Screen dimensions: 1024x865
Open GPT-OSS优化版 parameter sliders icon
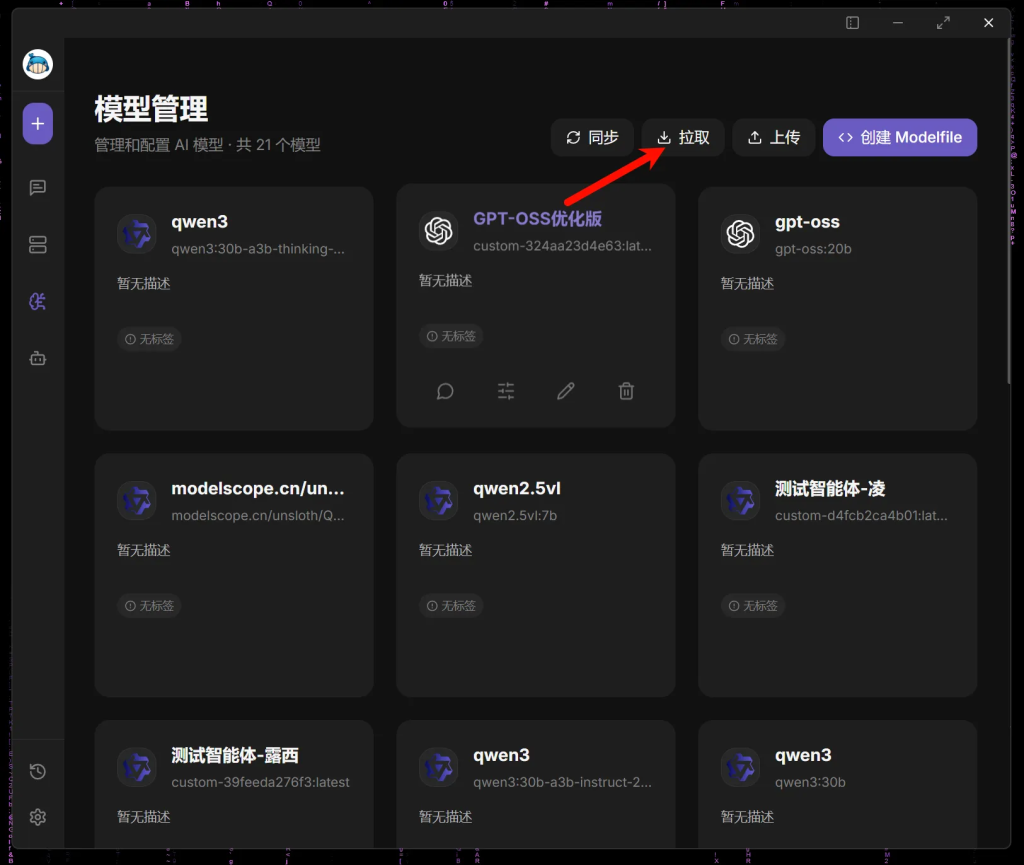(506, 391)
